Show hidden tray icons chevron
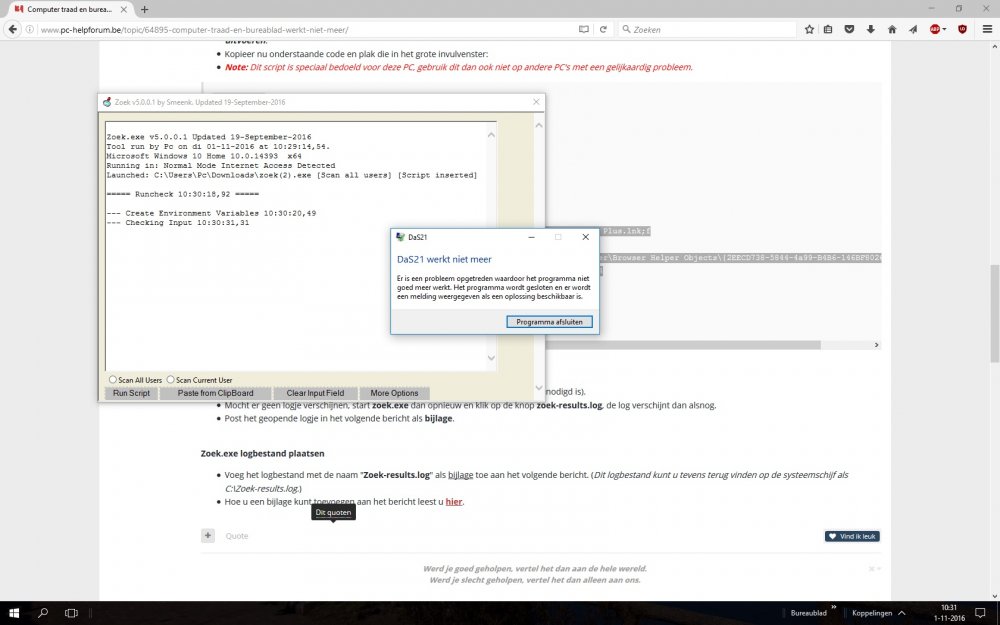The width and height of the screenshot is (1000, 625). [x=901, y=613]
